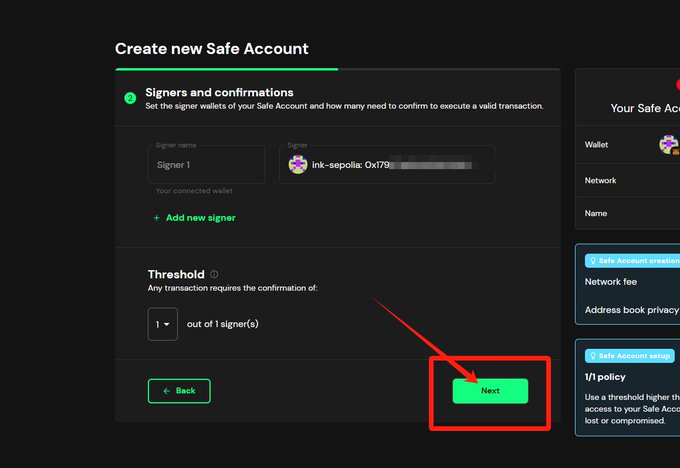Click the Safe Account setup lightbulb icon
Image resolution: width=680 pixels, height=468 pixels.
[x=592, y=355]
